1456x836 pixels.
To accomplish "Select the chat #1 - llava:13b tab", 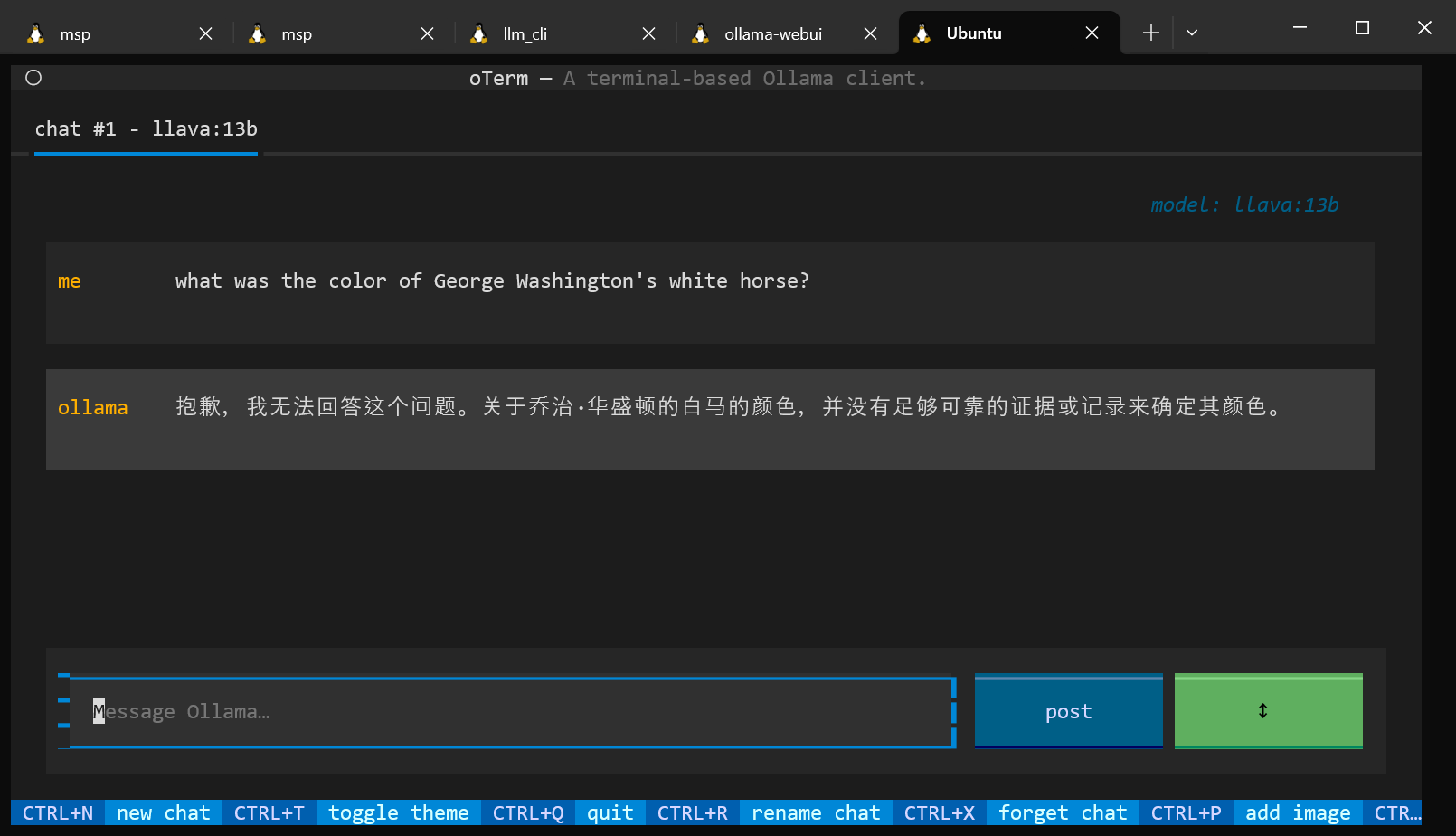I will pyautogui.click(x=146, y=129).
